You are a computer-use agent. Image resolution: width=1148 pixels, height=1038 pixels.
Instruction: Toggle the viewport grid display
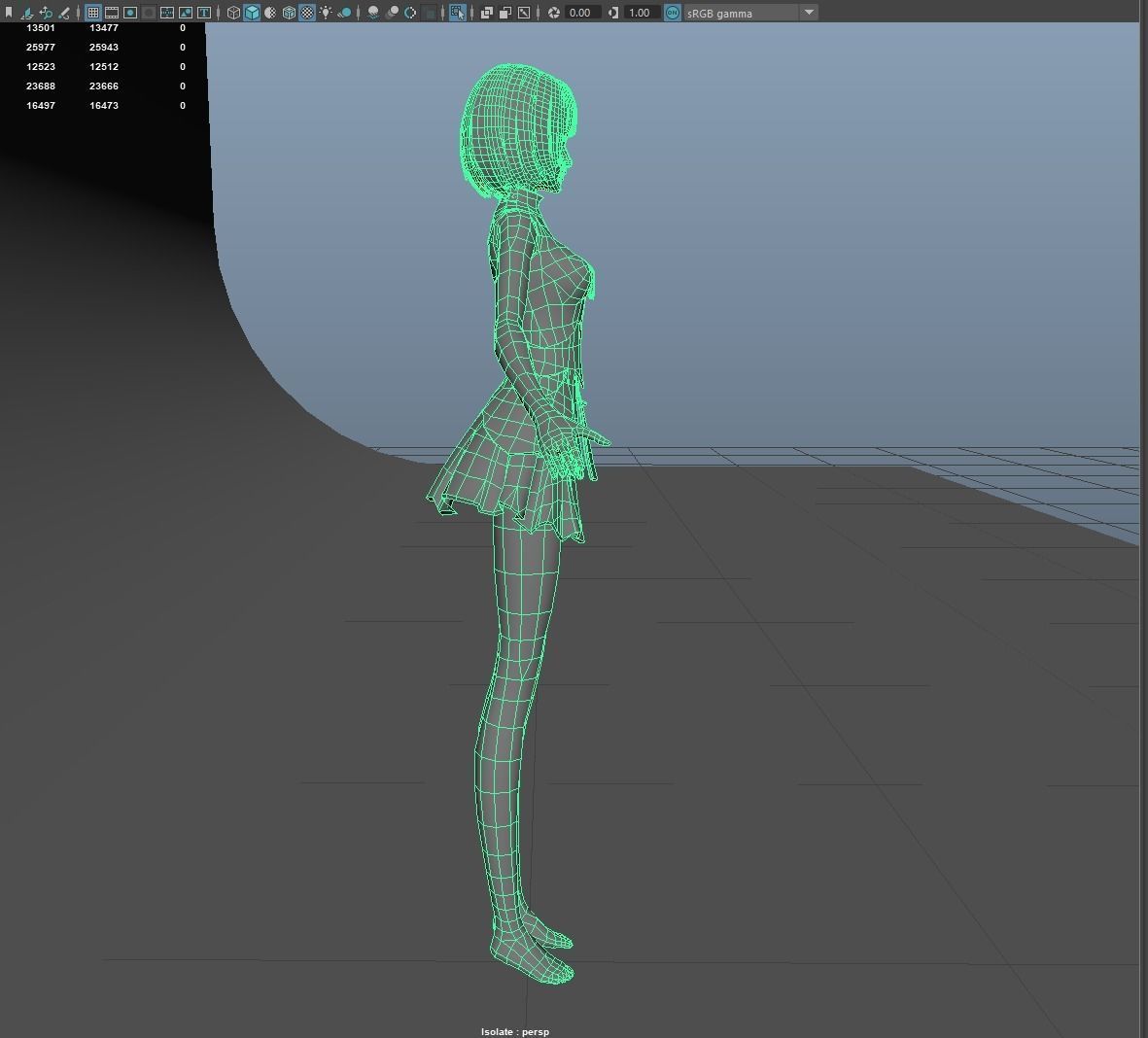tap(93, 13)
